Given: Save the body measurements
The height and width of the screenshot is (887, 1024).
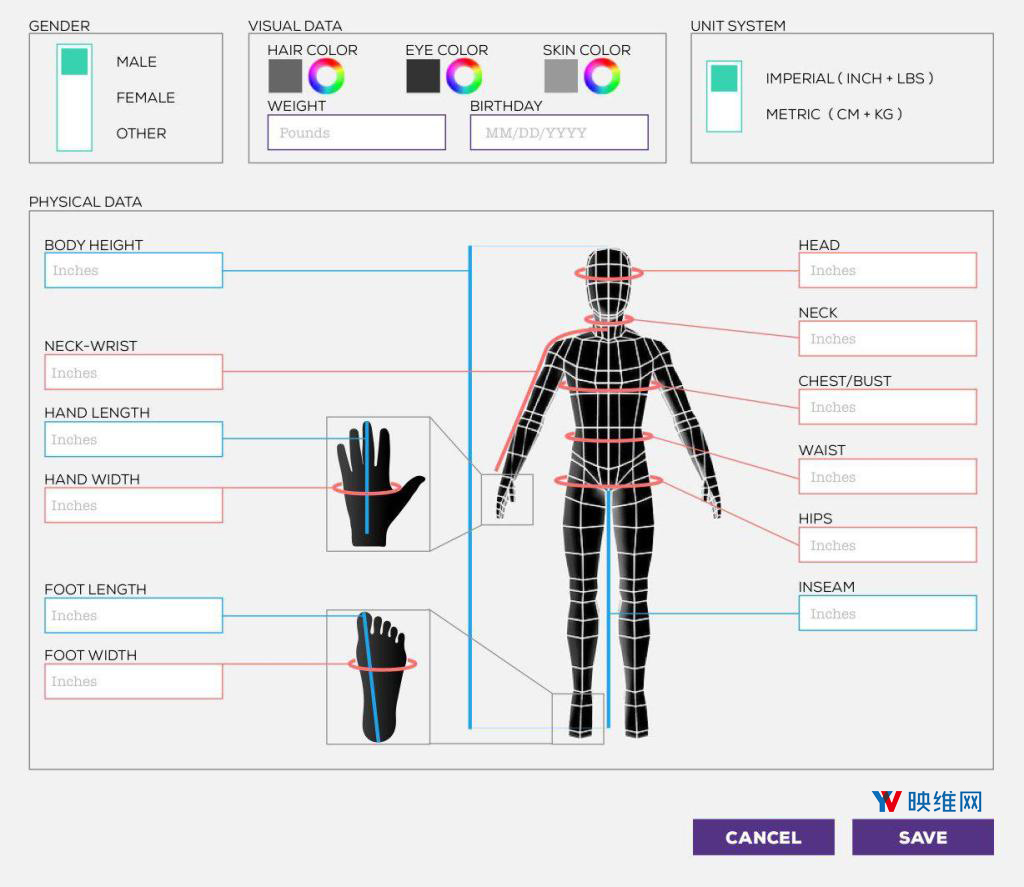Looking at the screenshot, I should coord(923,837).
